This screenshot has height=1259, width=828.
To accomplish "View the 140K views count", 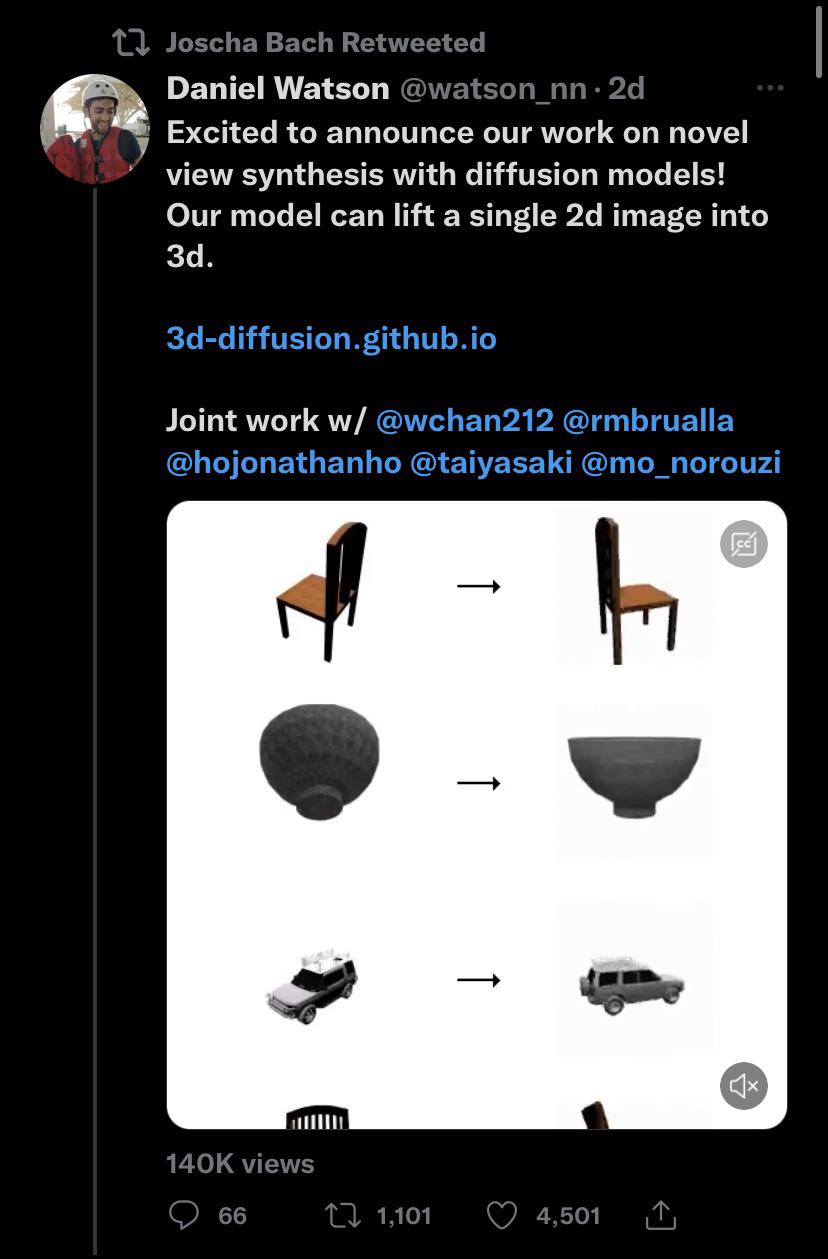I will pyautogui.click(x=240, y=1163).
